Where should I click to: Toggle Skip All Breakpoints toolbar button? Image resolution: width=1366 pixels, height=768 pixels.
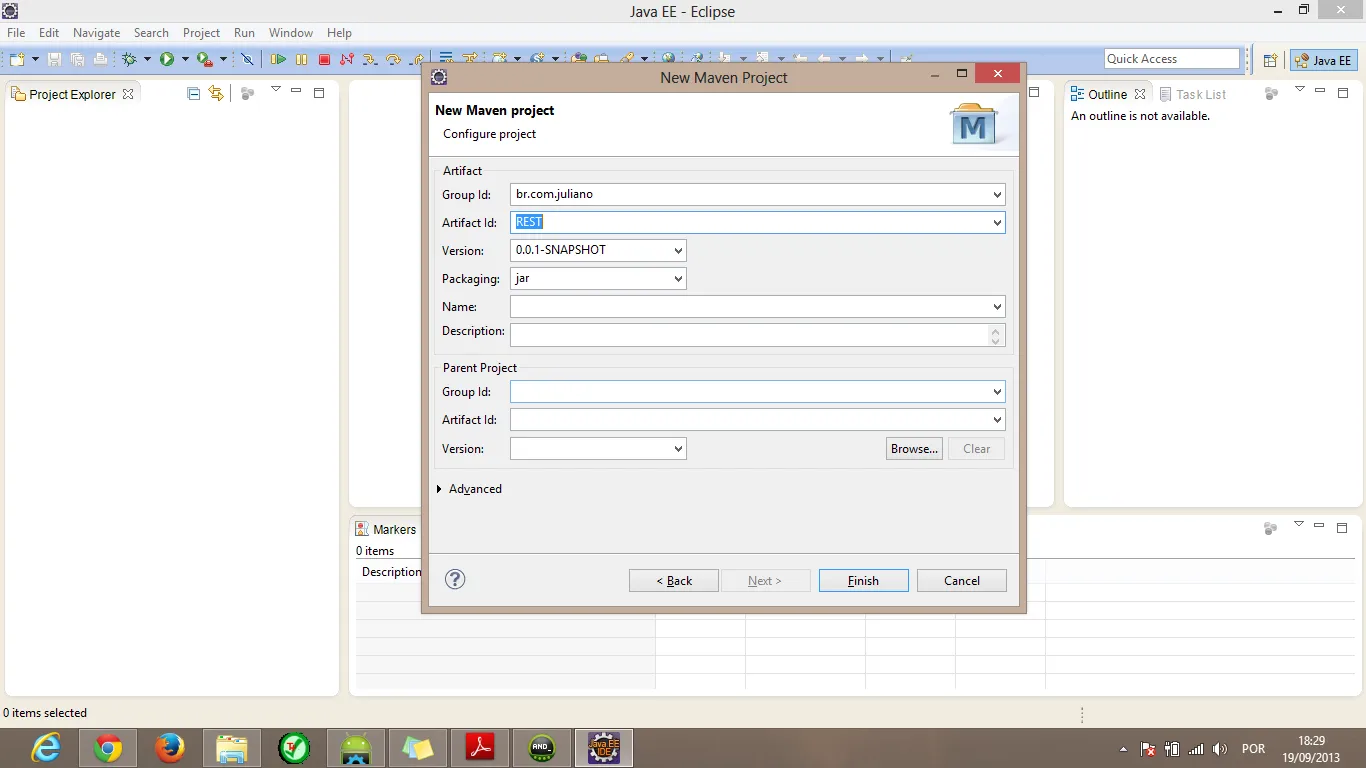[247, 60]
